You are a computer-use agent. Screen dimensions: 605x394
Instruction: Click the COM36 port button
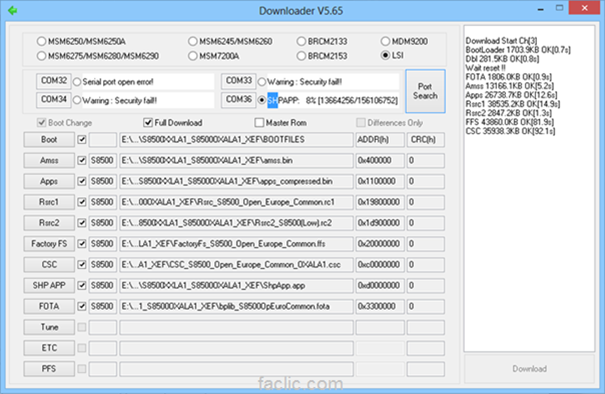pos(238,100)
